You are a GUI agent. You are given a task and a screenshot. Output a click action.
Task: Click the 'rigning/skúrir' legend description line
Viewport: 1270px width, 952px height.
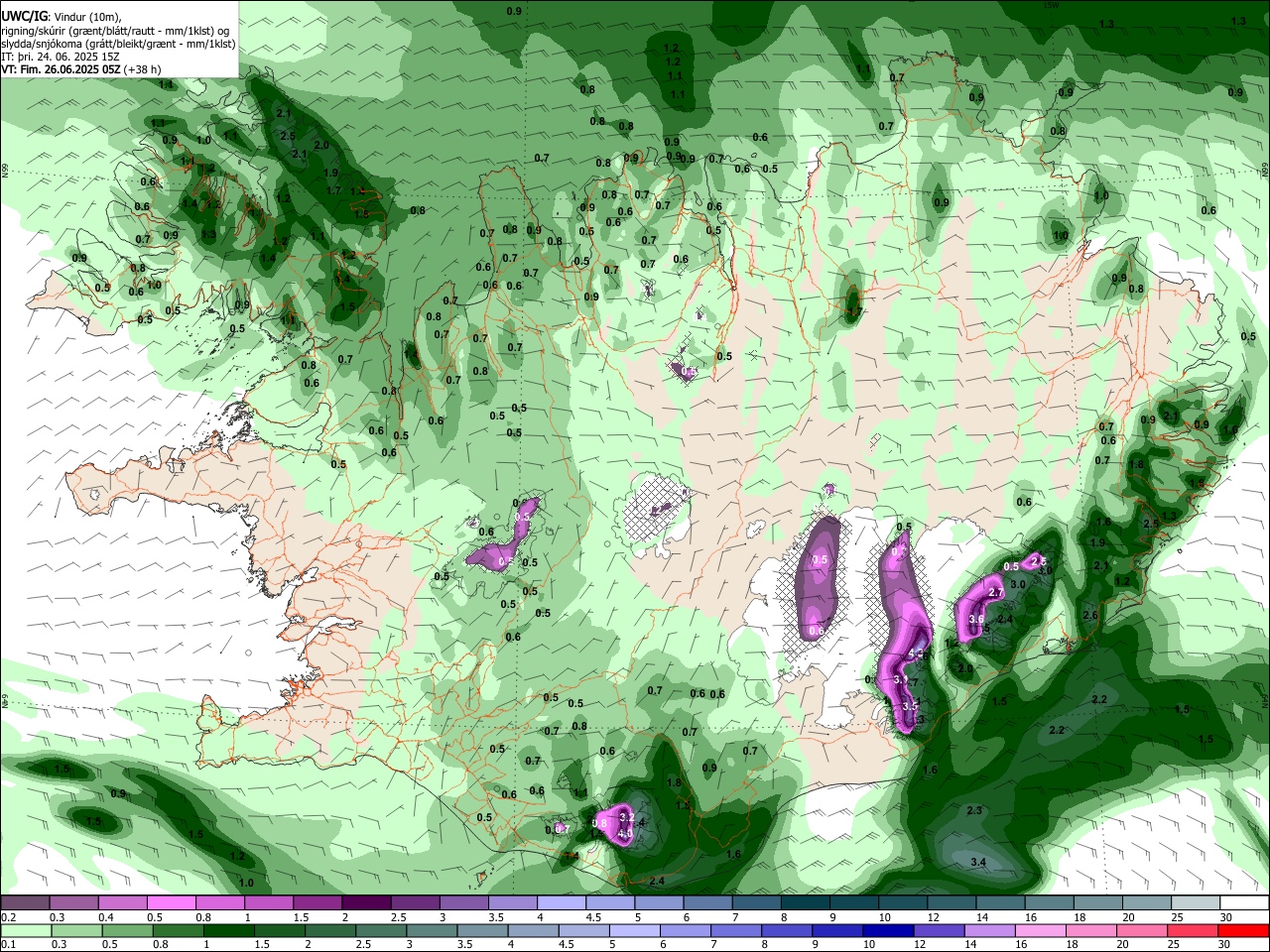tap(115, 30)
